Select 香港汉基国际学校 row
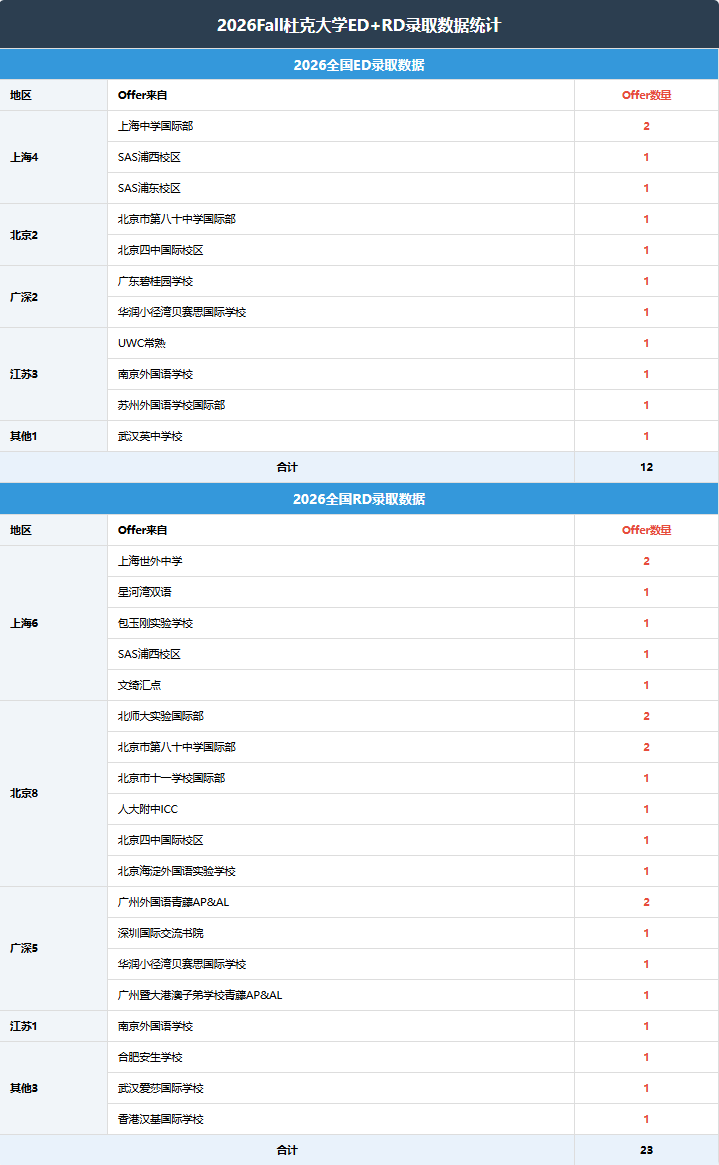Image resolution: width=719 pixels, height=1165 pixels. pos(160,1119)
